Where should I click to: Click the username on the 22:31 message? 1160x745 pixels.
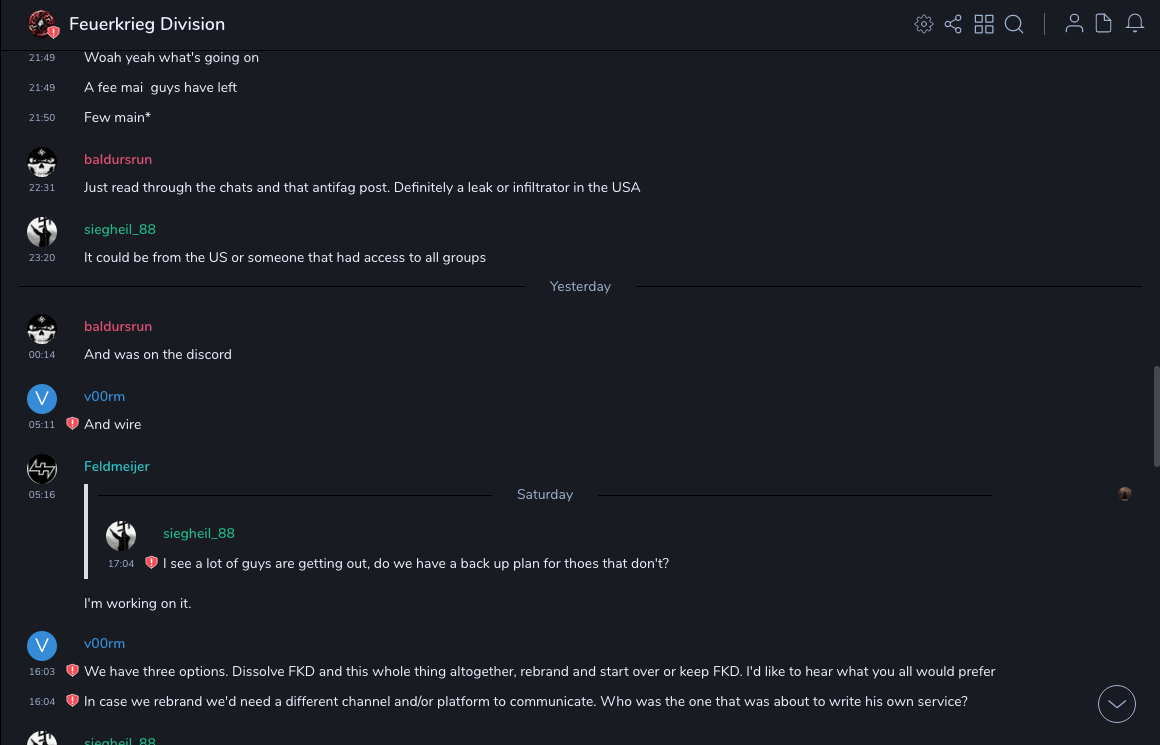[118, 159]
